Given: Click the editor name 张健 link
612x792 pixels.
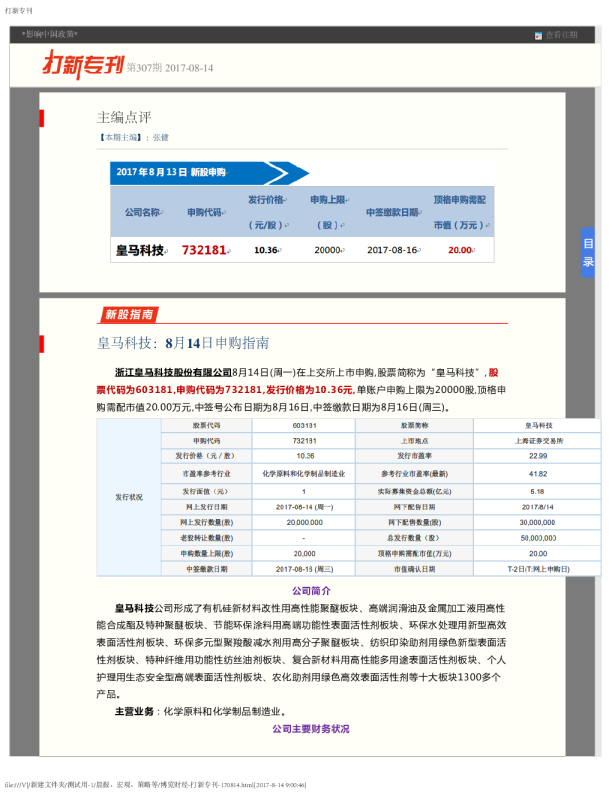Looking at the screenshot, I should tap(161, 137).
